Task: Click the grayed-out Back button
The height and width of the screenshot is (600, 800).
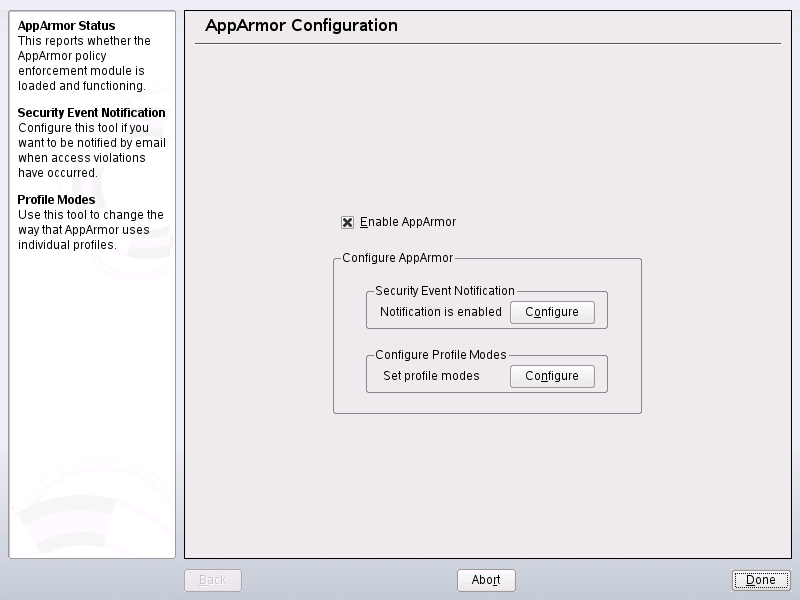Action: [x=213, y=579]
